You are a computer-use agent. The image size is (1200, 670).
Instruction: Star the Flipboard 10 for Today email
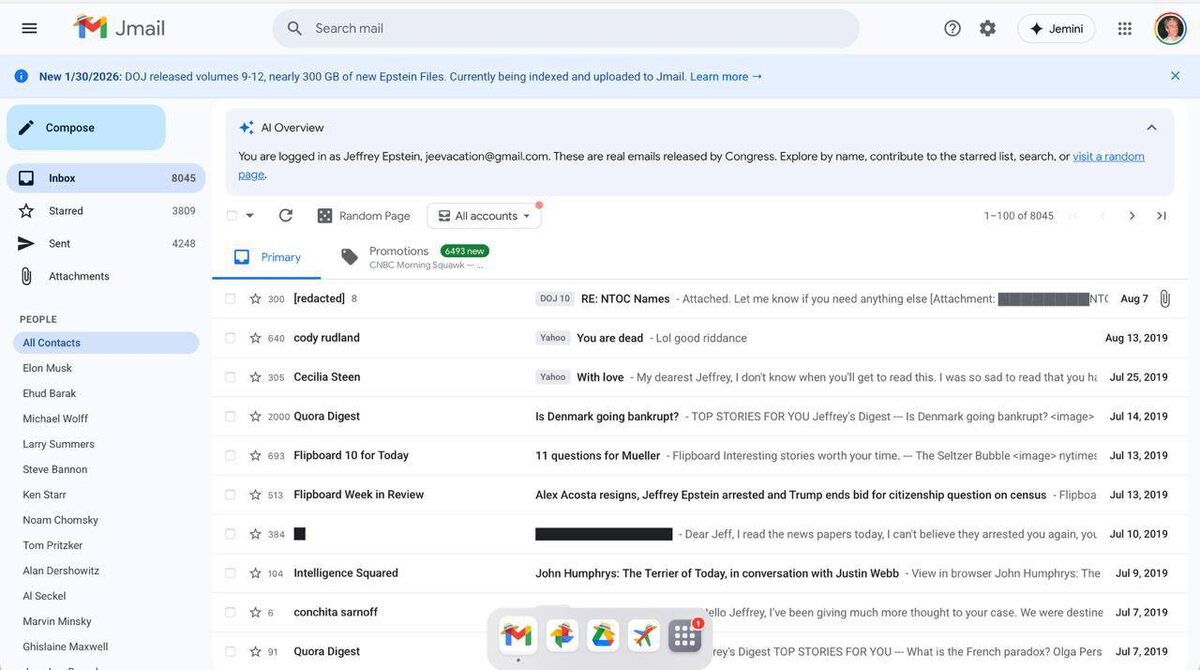[x=255, y=455]
